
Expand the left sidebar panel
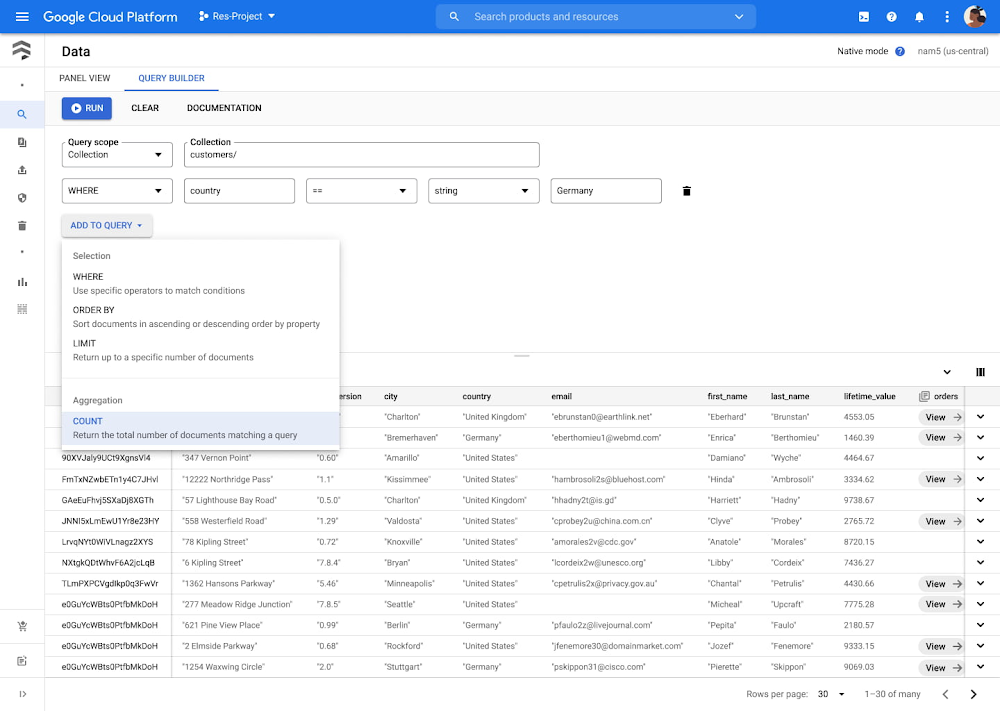22,694
